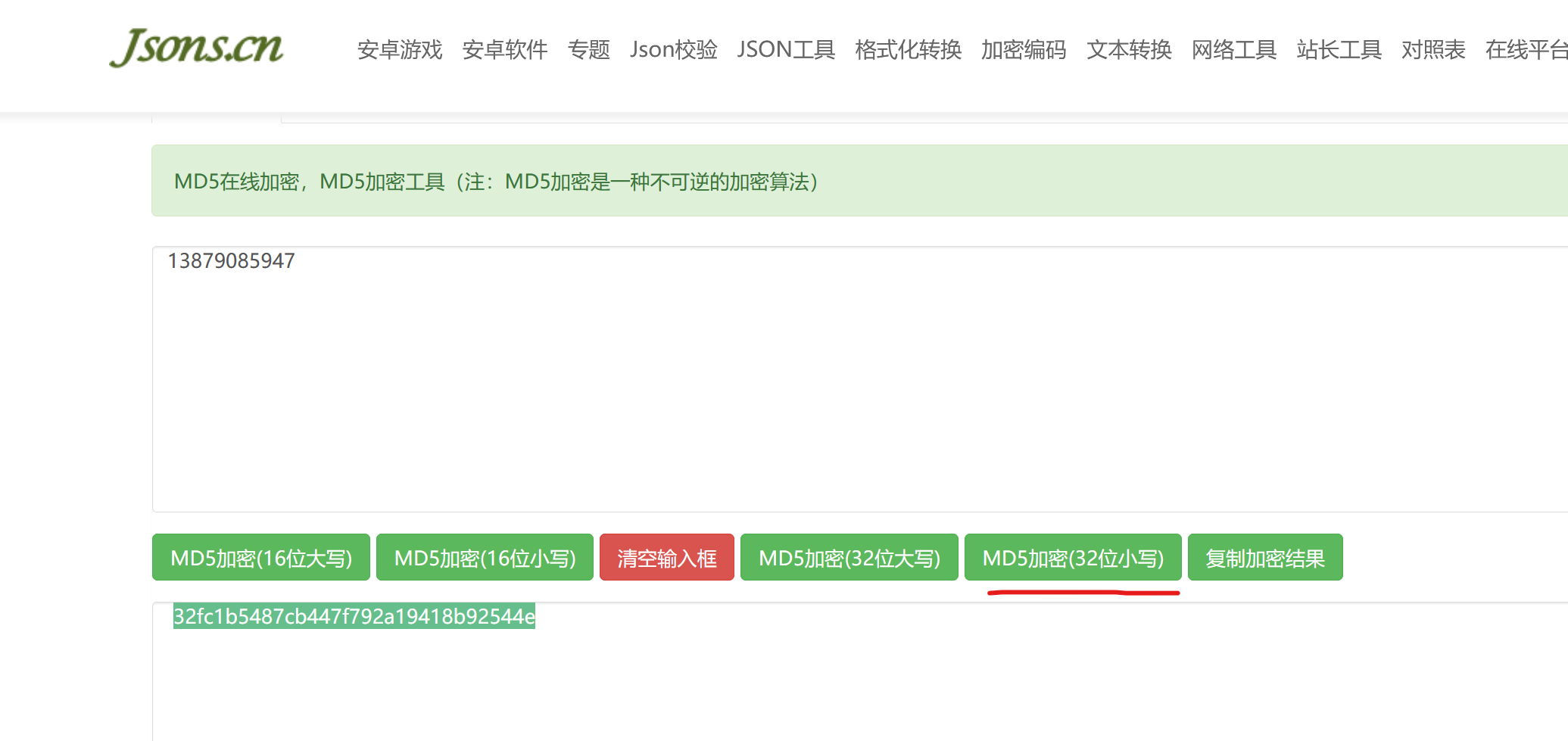Open the 对照表 menu

coord(1434,50)
